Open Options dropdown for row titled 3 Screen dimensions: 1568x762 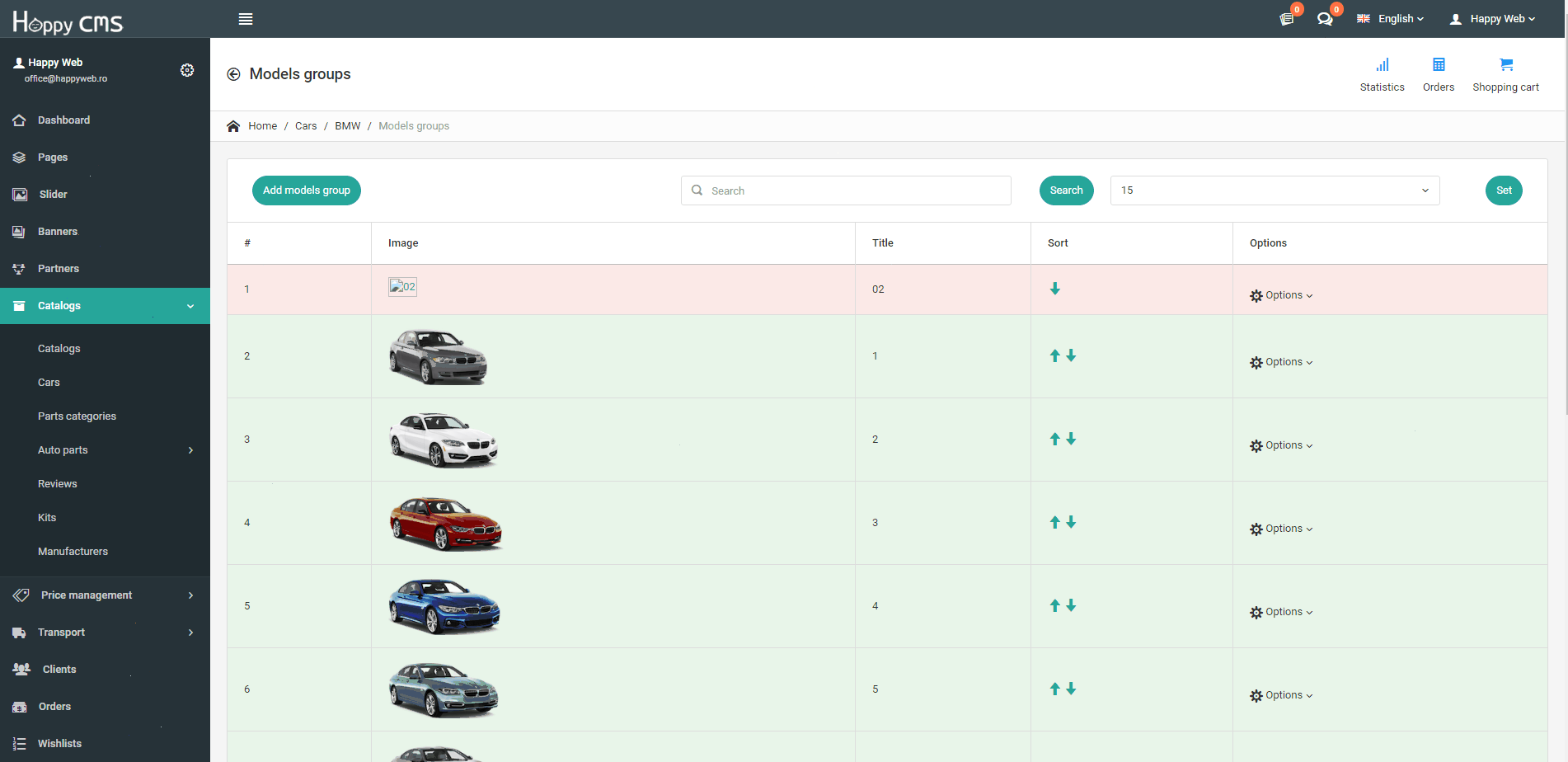[1281, 529]
